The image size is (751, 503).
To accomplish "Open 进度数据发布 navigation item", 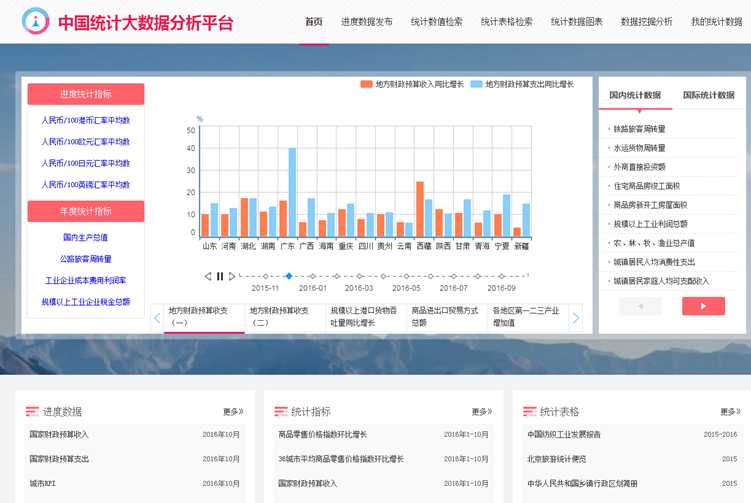I will [367, 22].
